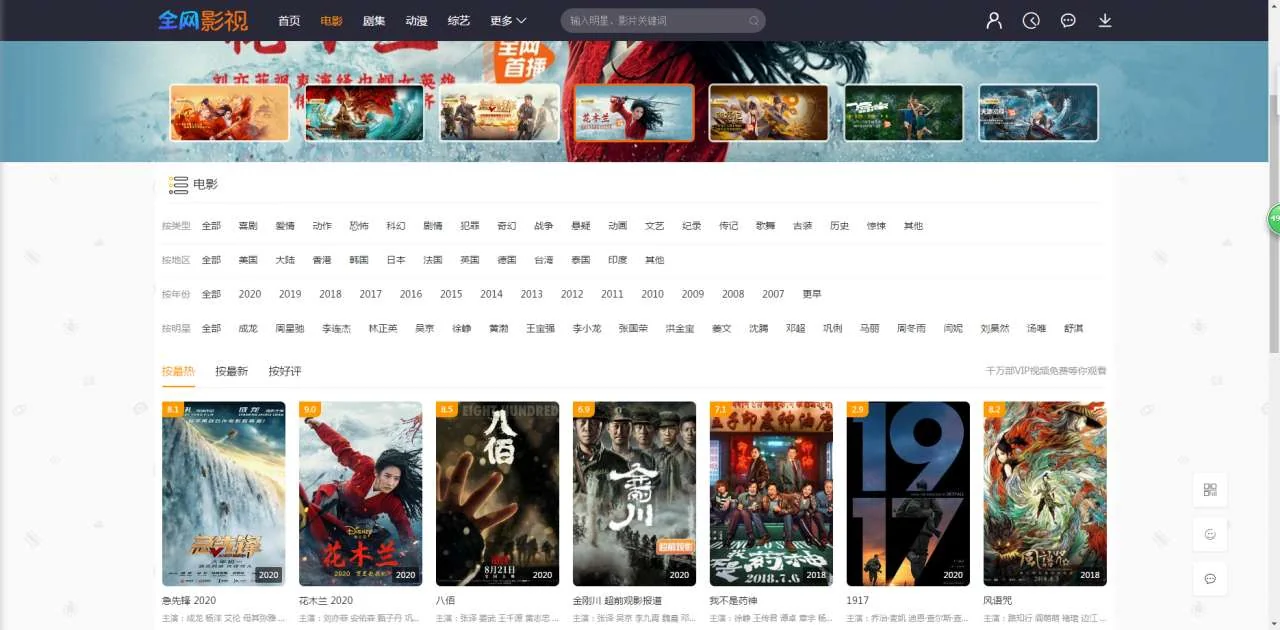Open 剧集 in top navigation
The height and width of the screenshot is (630, 1280).
[374, 21]
